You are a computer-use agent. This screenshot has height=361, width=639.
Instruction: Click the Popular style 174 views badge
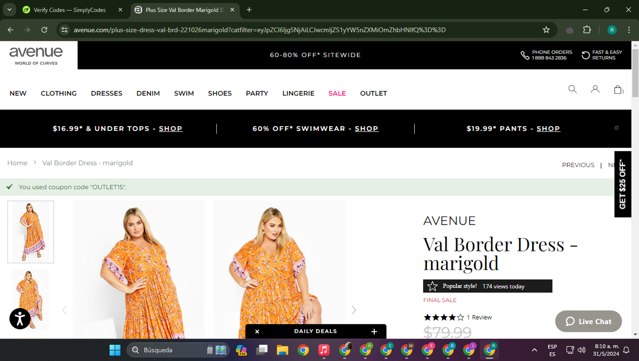(x=487, y=286)
